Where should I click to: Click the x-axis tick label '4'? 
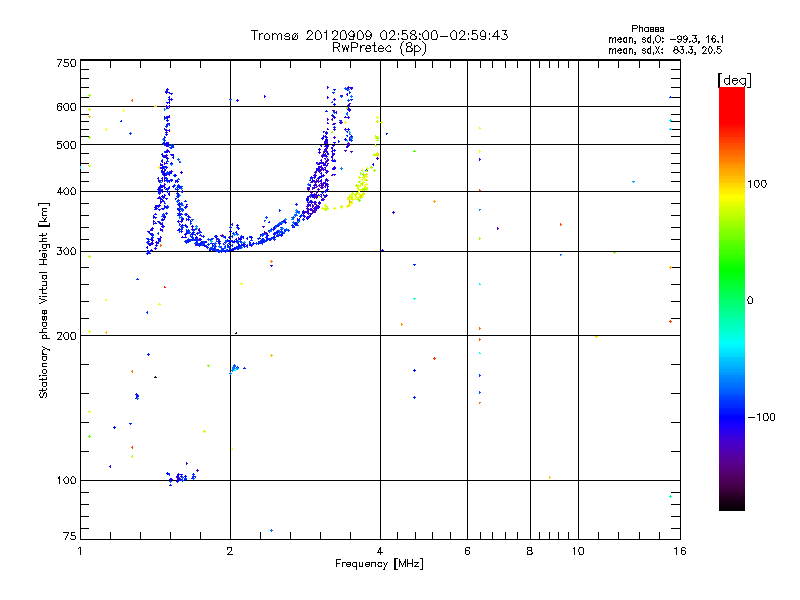(x=380, y=551)
